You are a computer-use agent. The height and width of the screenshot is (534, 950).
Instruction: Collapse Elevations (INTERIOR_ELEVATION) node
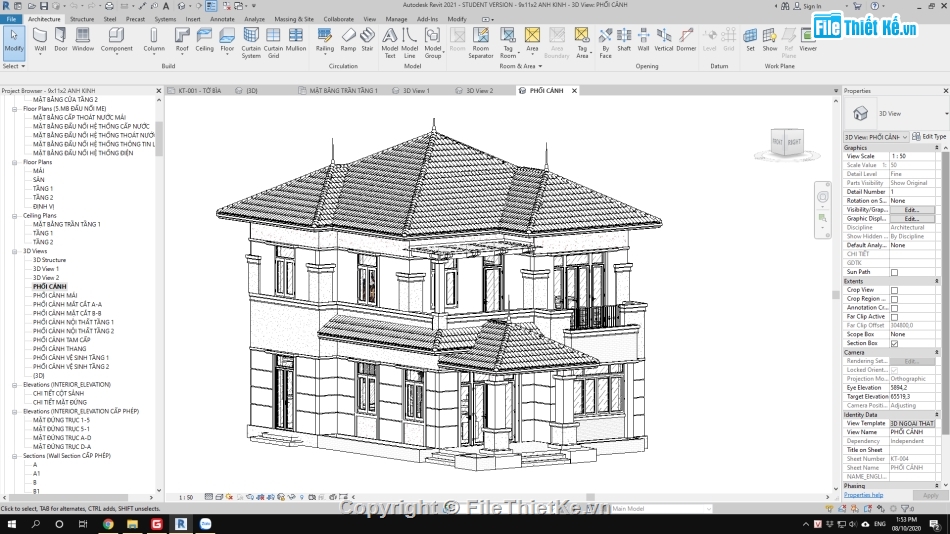click(15, 385)
